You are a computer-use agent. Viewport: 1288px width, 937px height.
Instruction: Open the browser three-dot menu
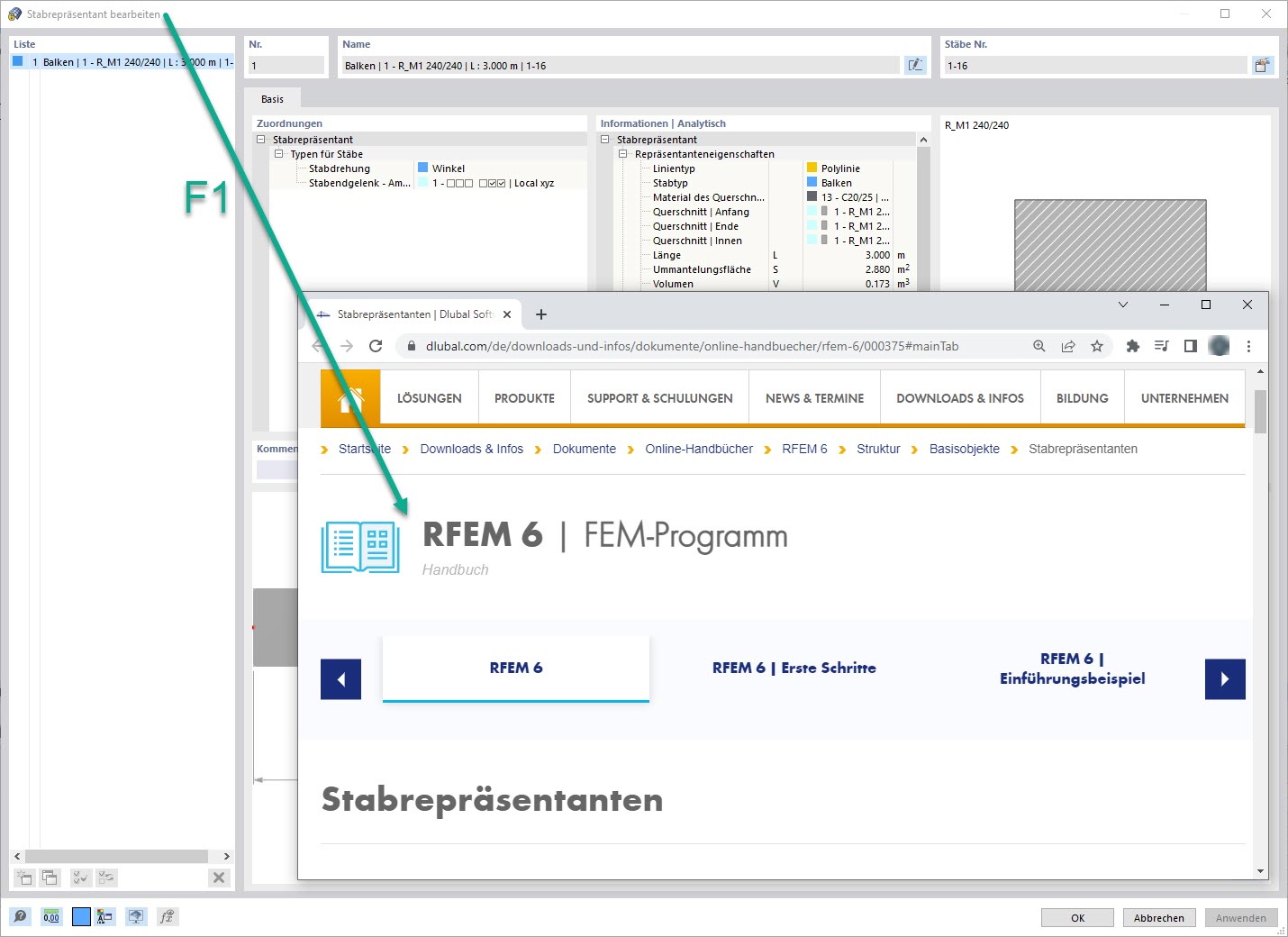pos(1248,346)
